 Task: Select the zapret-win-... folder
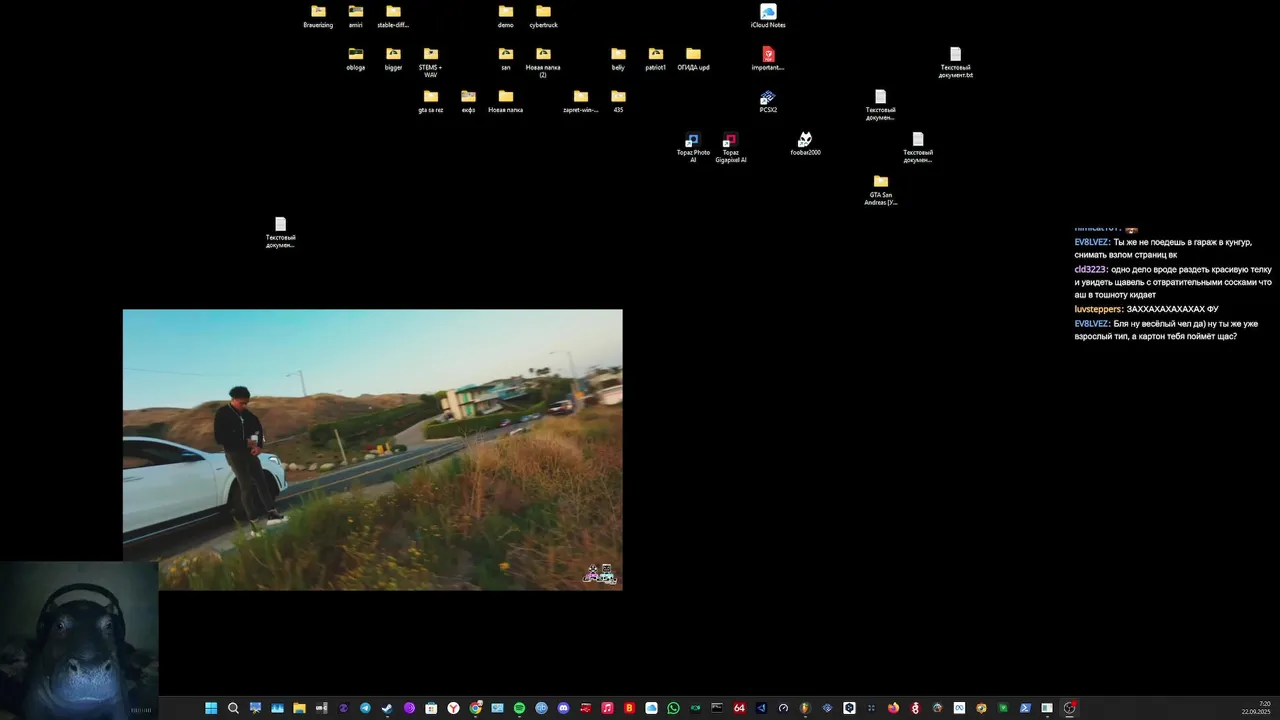coord(580,101)
